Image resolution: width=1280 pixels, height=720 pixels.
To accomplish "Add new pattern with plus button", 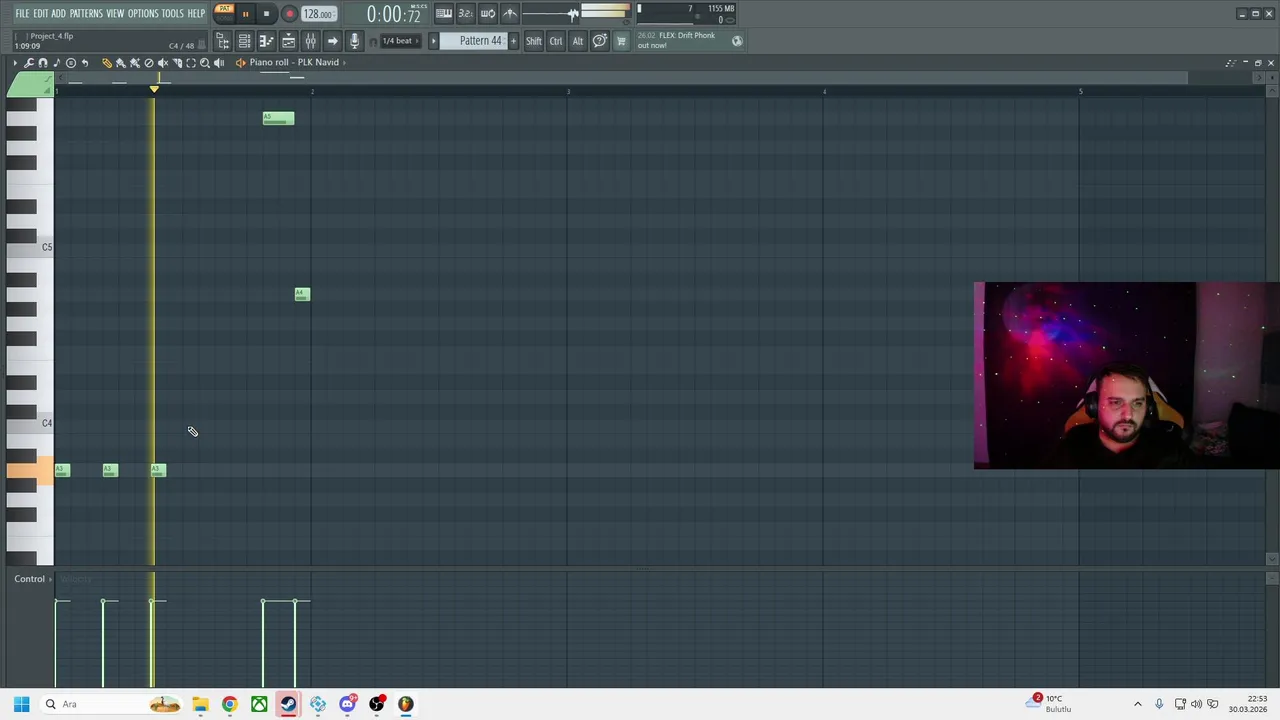I will pyautogui.click(x=514, y=41).
